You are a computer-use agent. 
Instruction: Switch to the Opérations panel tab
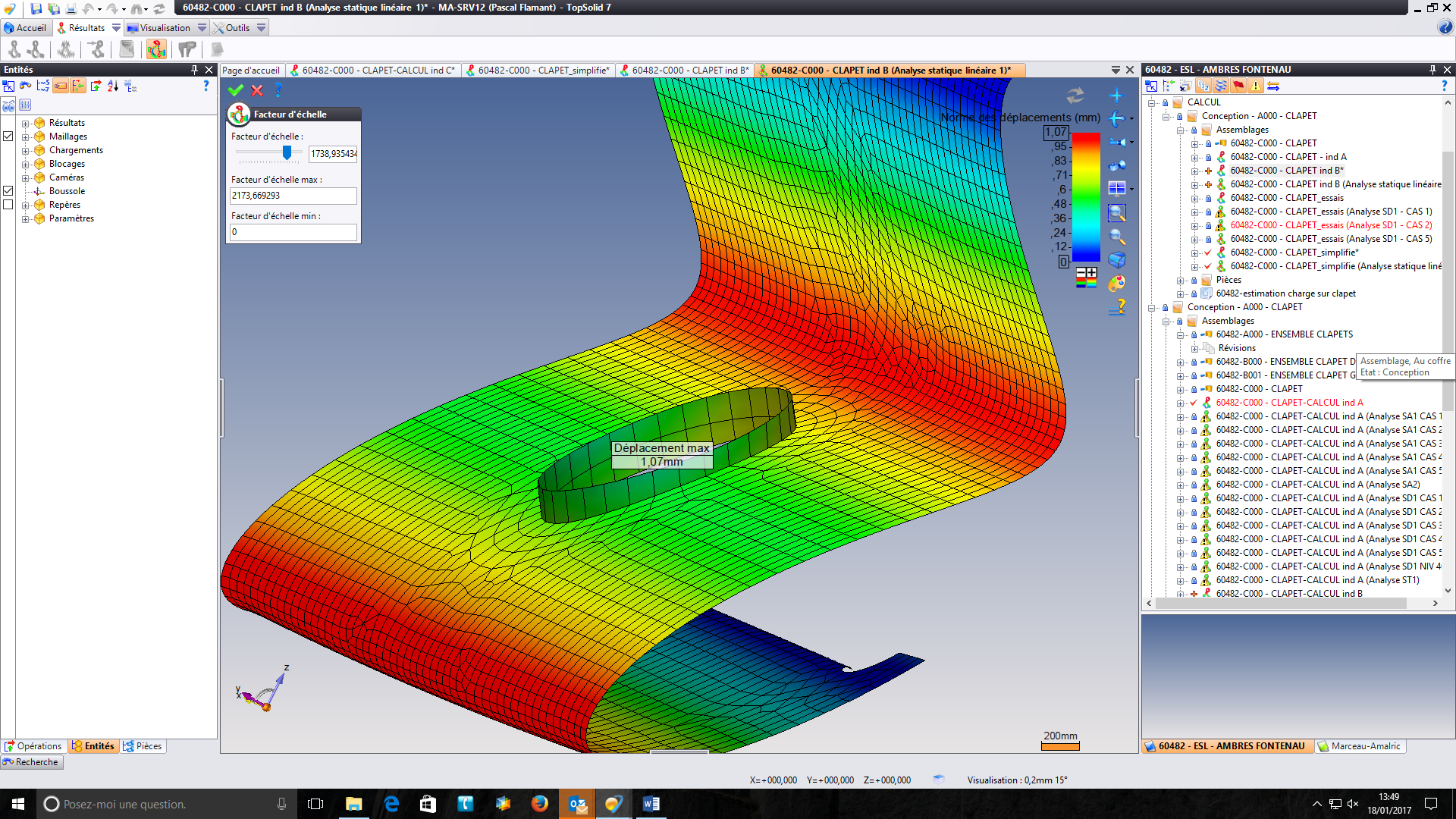(33, 746)
